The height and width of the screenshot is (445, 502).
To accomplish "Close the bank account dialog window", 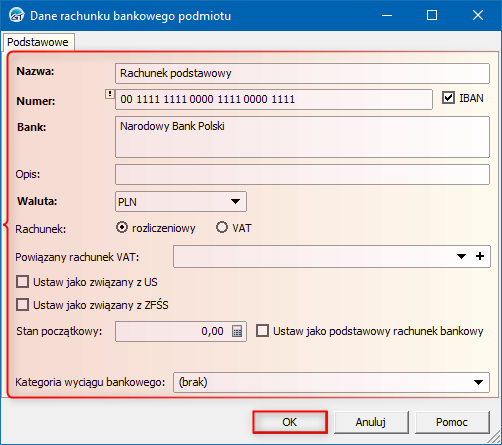I will click(478, 15).
